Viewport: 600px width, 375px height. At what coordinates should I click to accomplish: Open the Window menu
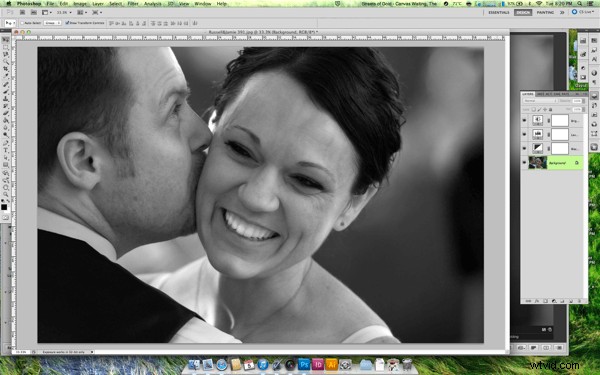click(203, 4)
